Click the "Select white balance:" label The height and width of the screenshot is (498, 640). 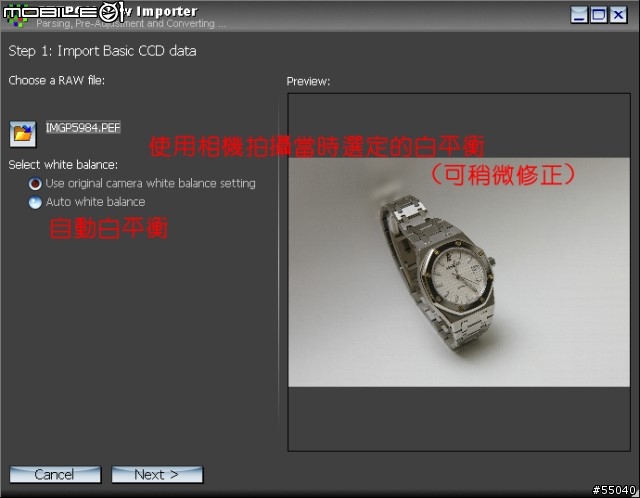[x=63, y=165]
